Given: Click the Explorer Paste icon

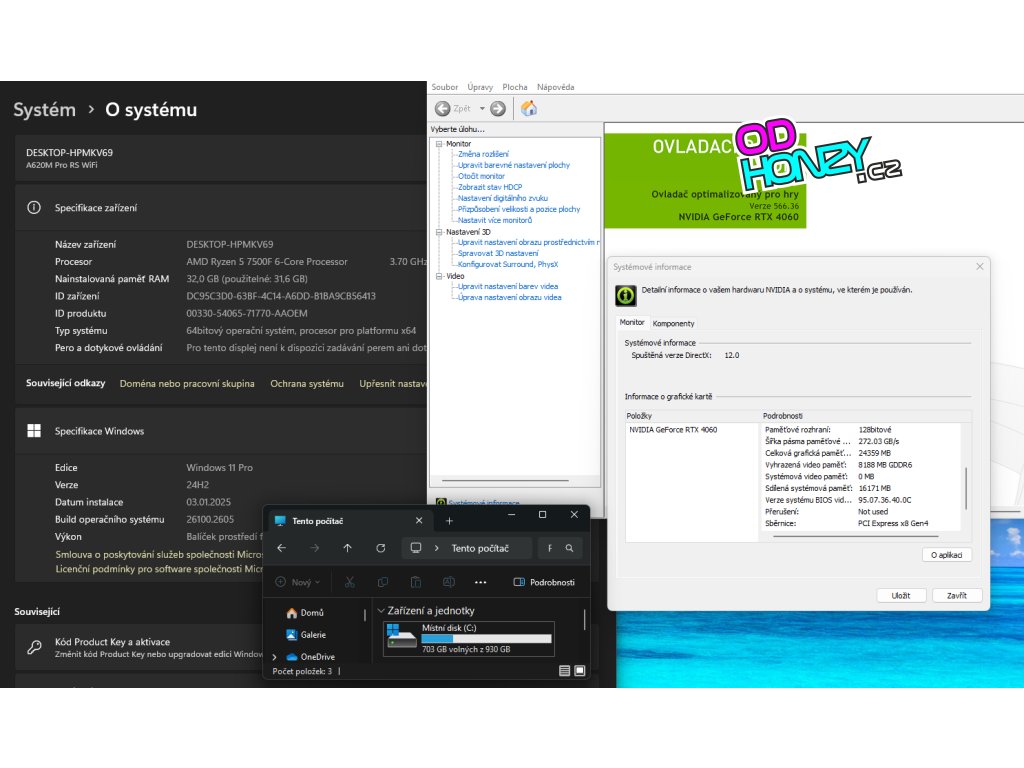Looking at the screenshot, I should pos(415,582).
